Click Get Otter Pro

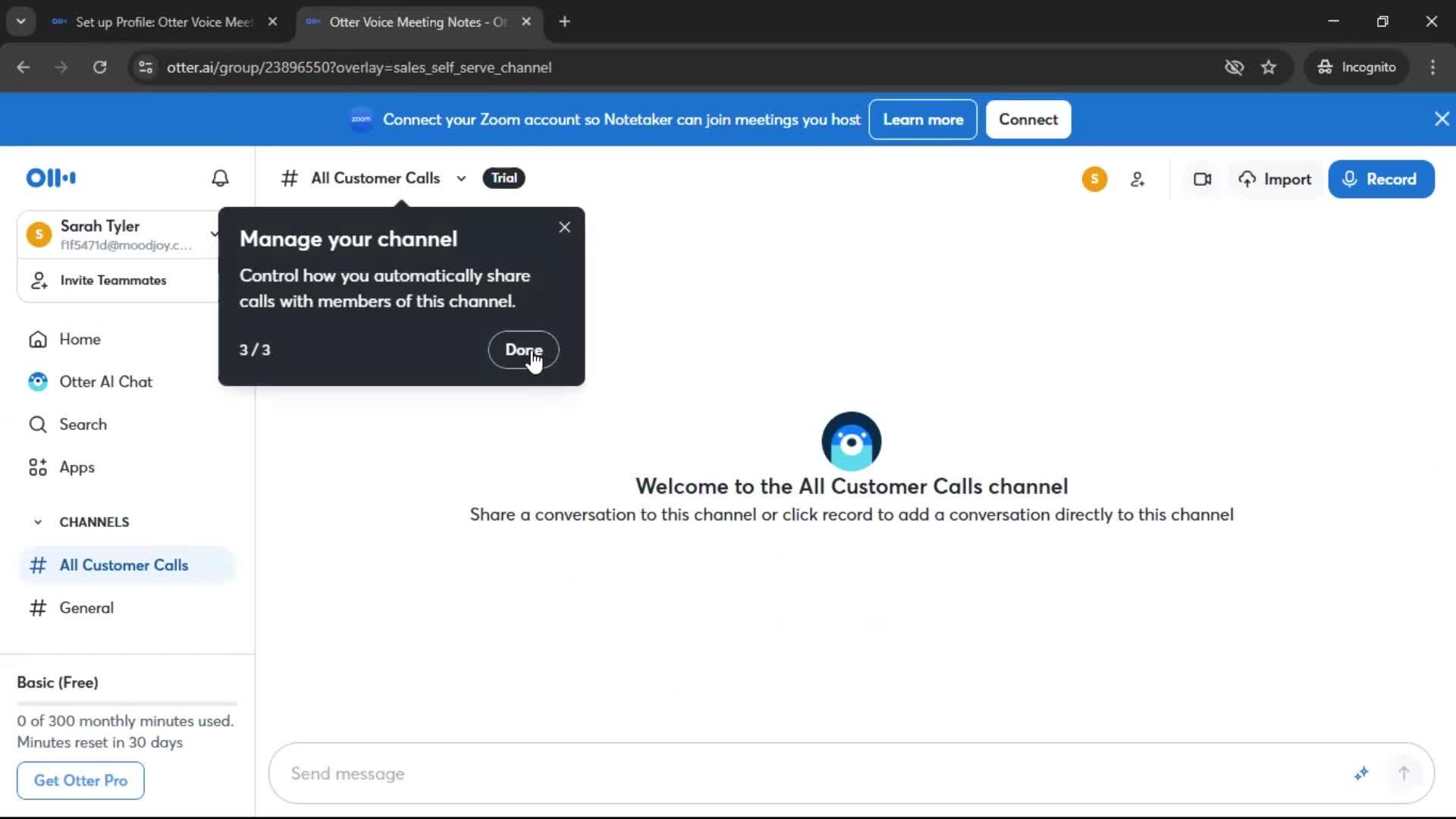click(x=80, y=780)
